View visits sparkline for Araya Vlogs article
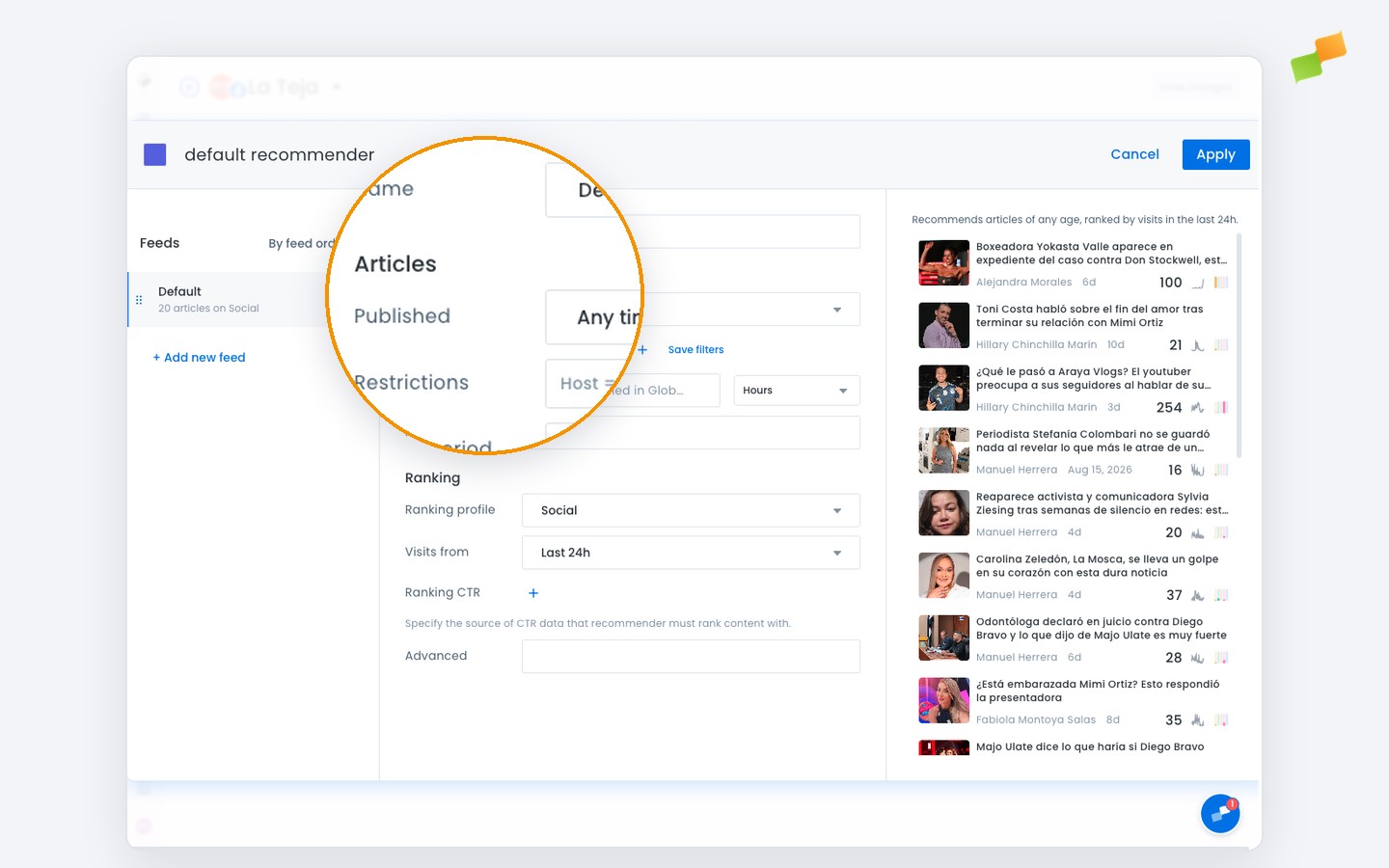The height and width of the screenshot is (868, 1389). [x=1198, y=408]
